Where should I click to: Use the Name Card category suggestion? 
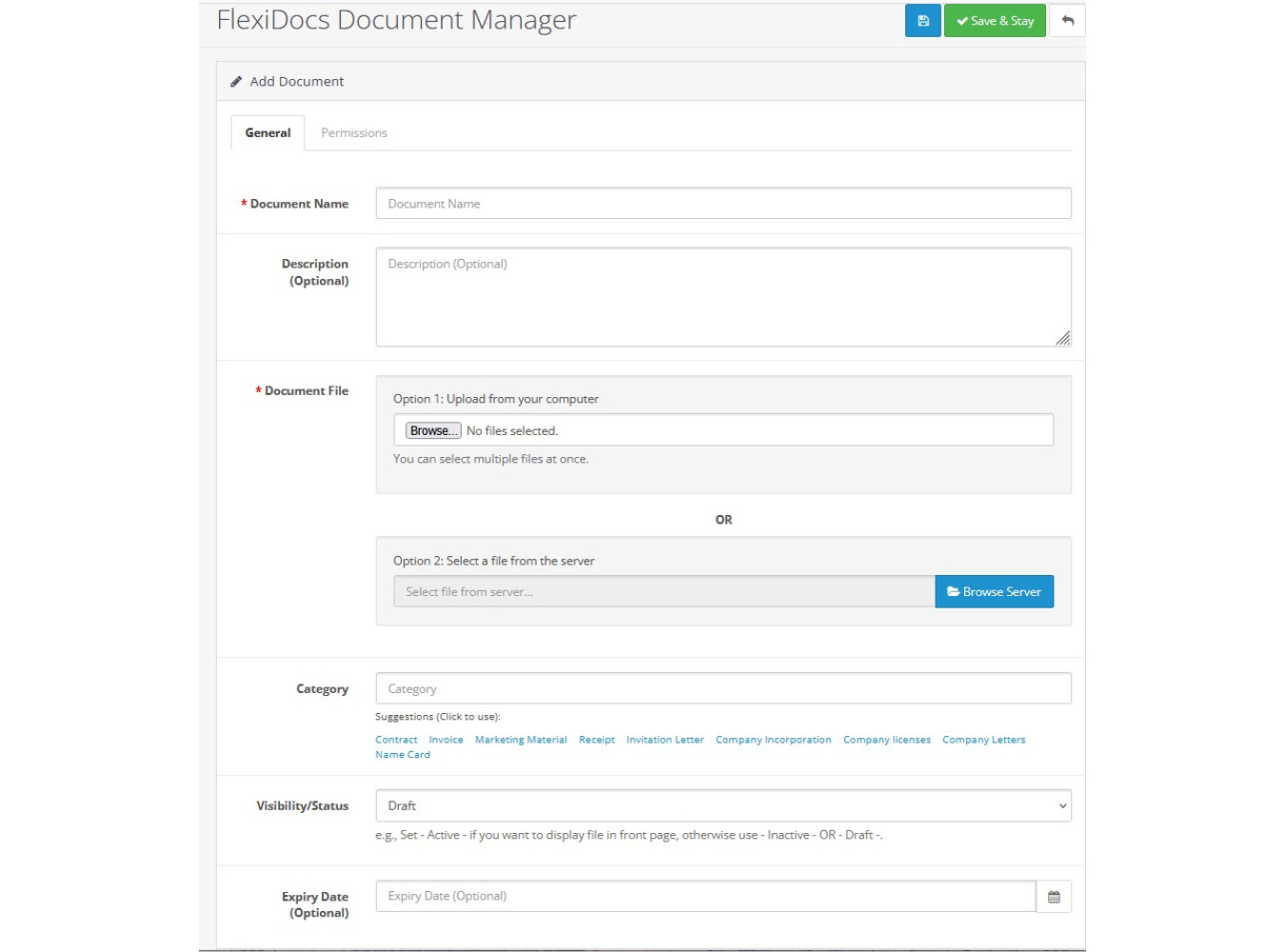[x=403, y=755]
